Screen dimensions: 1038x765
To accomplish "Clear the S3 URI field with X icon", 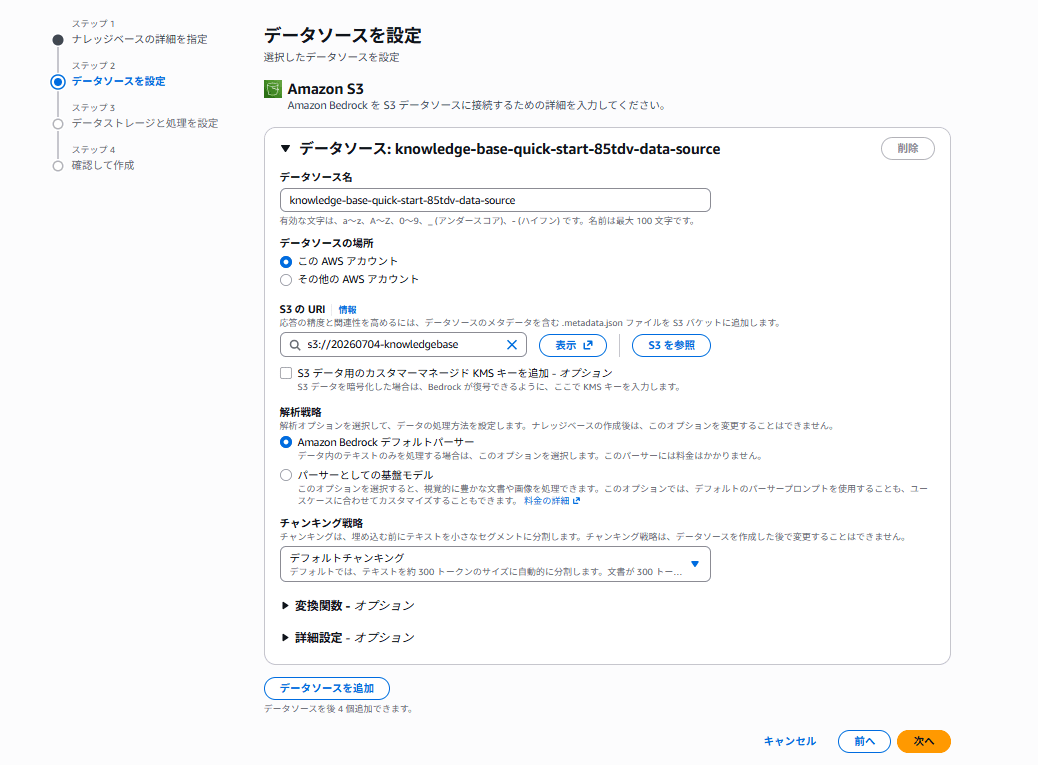I will point(512,345).
